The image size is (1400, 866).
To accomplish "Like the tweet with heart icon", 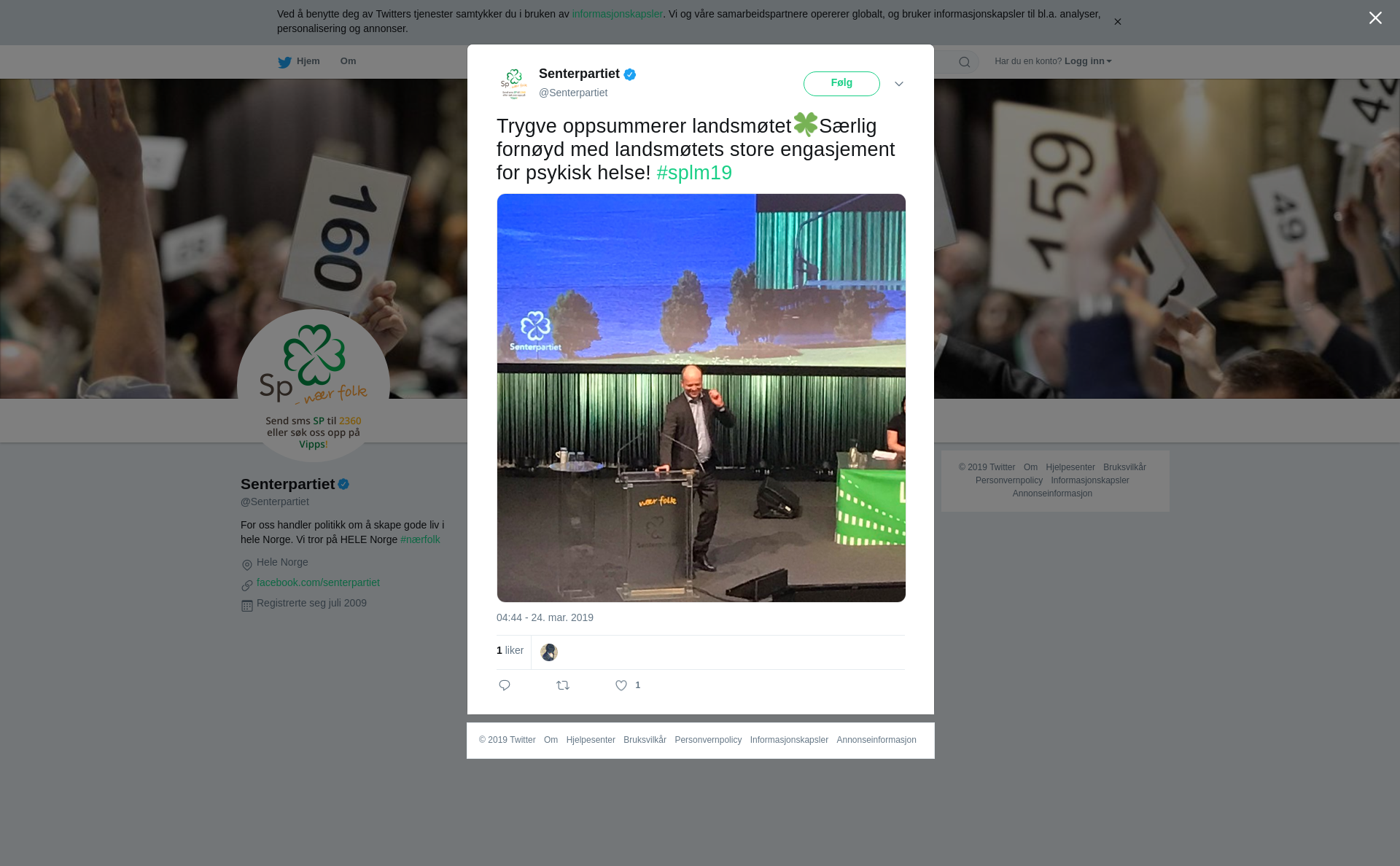I will click(x=621, y=685).
